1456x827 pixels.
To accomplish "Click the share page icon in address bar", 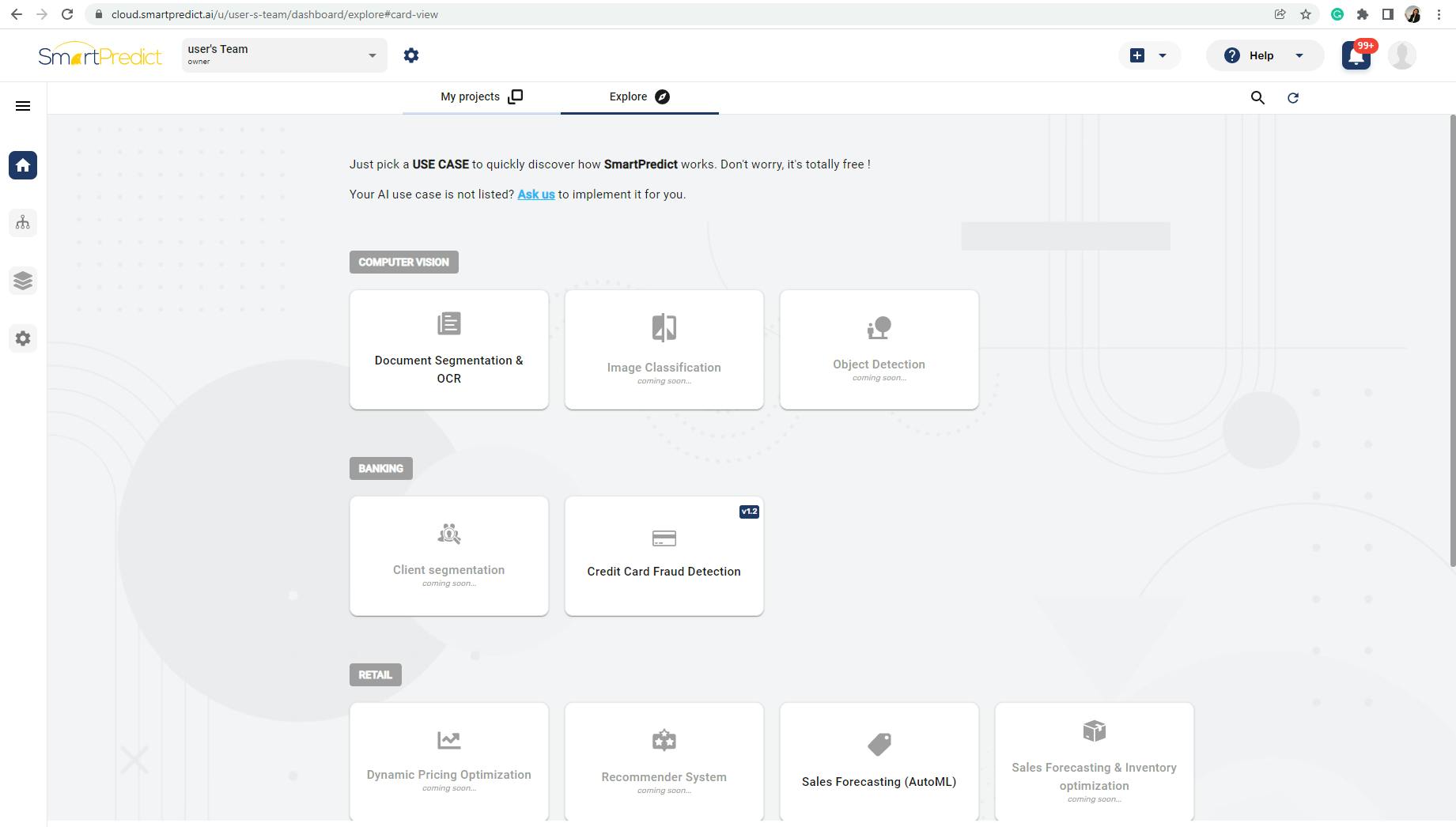I will click(1280, 14).
